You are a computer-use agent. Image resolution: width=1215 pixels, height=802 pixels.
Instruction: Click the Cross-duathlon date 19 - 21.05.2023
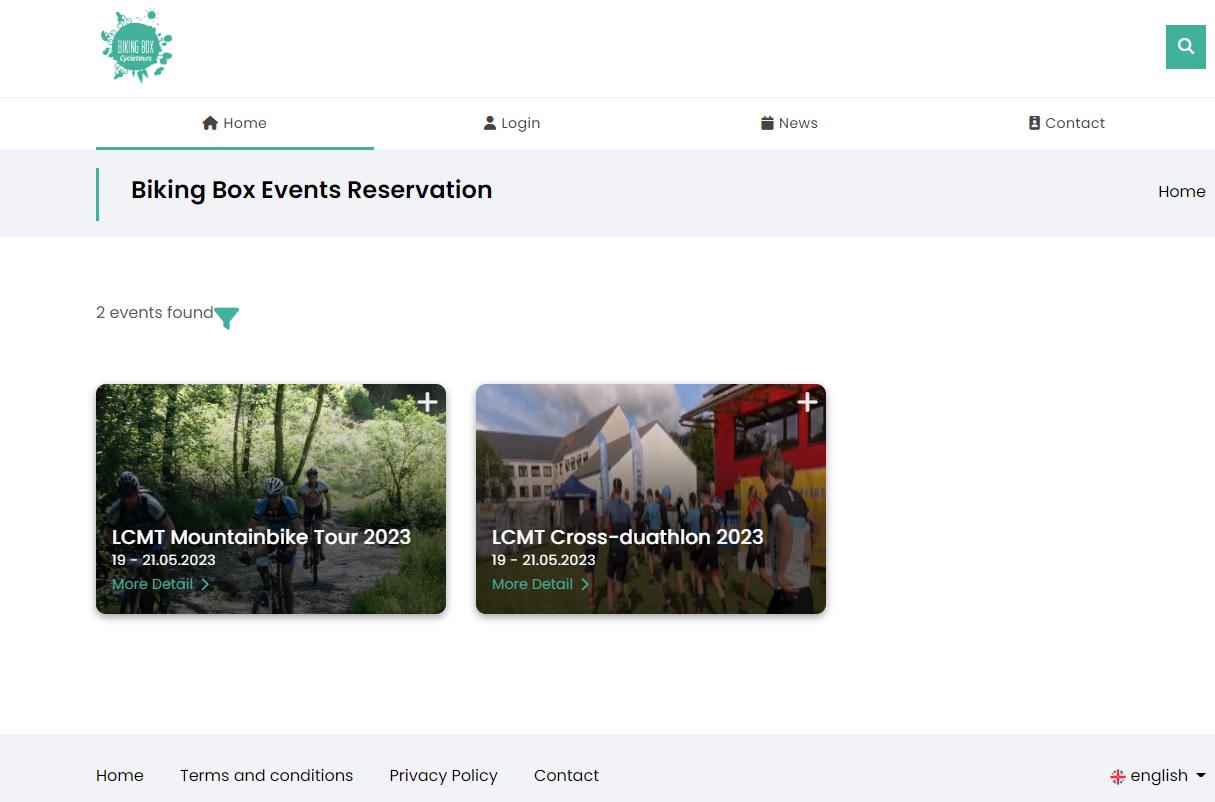pyautogui.click(x=544, y=560)
